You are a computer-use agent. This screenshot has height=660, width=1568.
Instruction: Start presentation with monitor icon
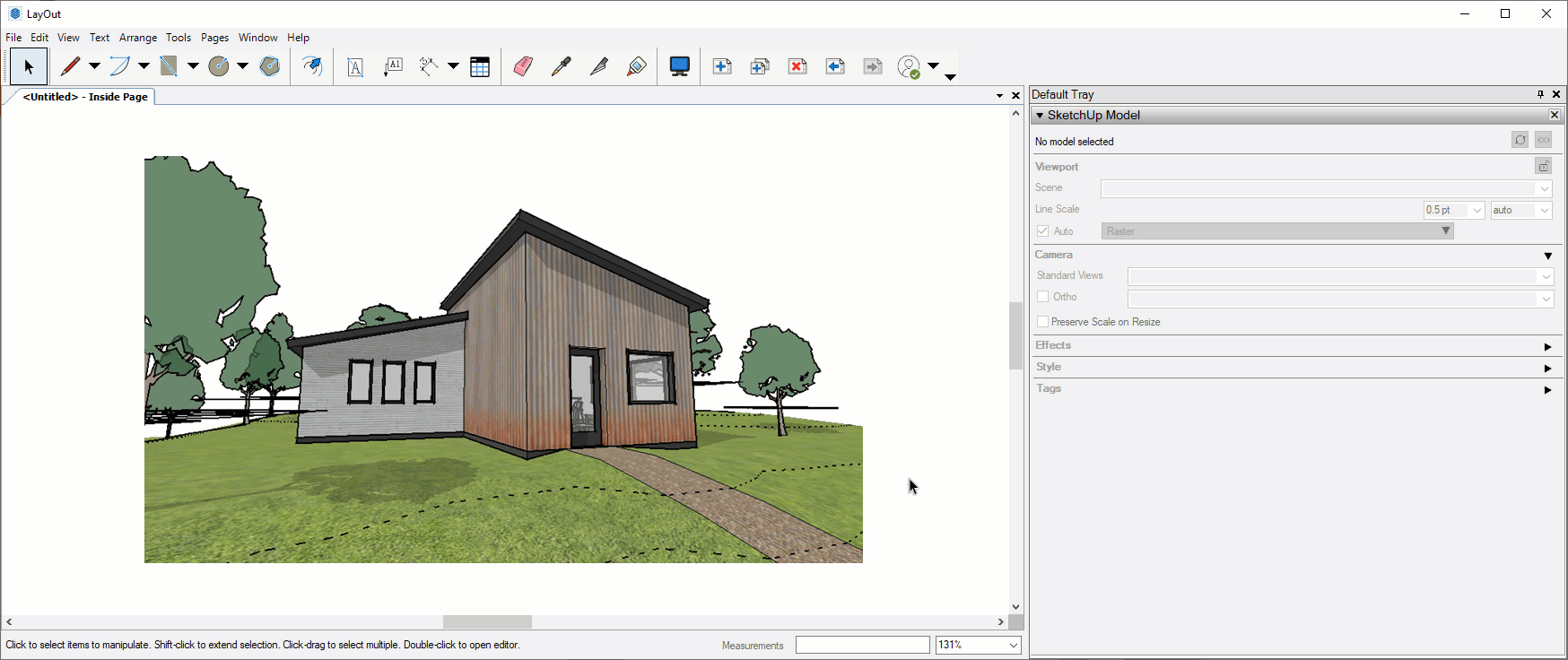(x=680, y=66)
